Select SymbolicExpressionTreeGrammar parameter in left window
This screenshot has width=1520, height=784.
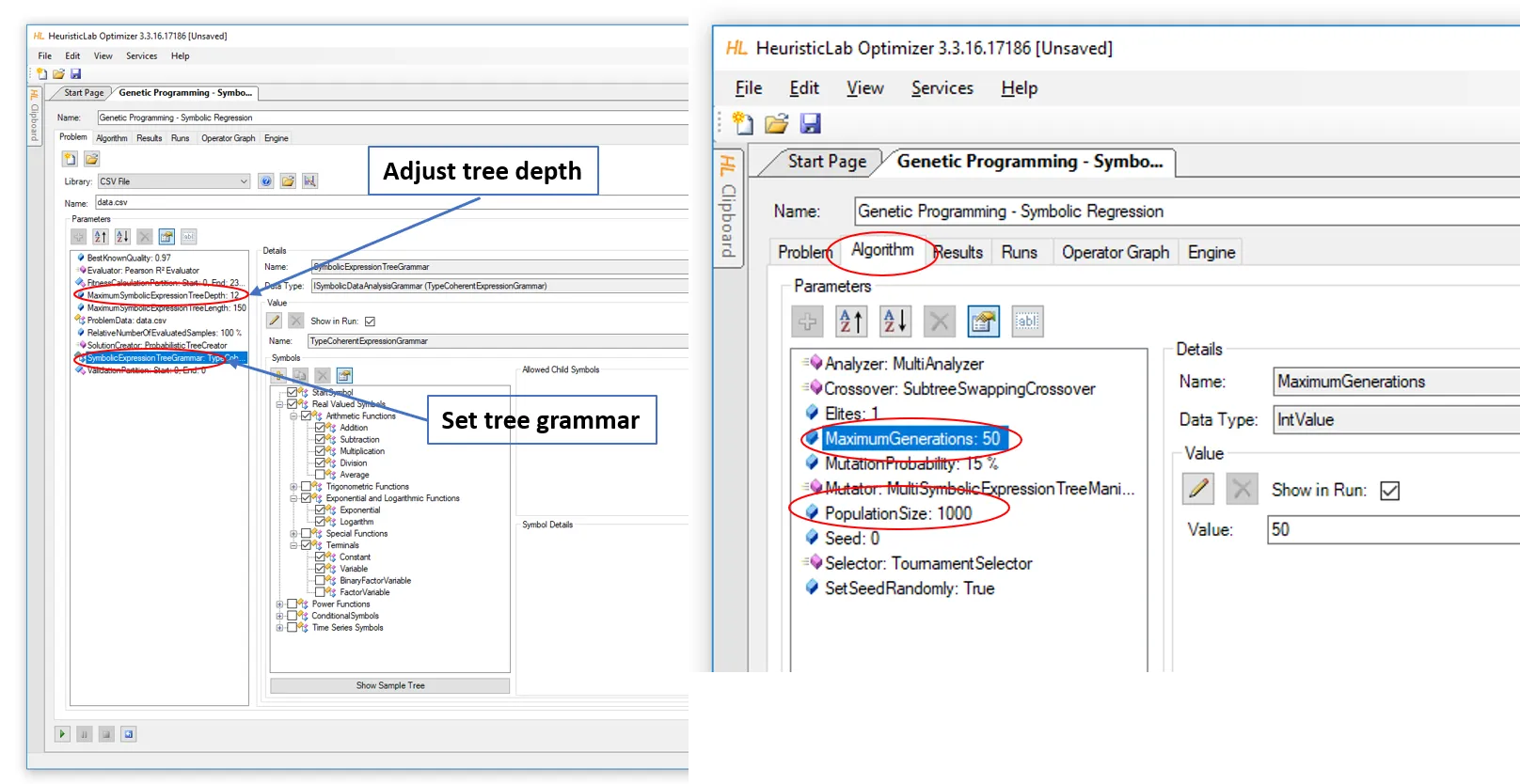(160, 358)
